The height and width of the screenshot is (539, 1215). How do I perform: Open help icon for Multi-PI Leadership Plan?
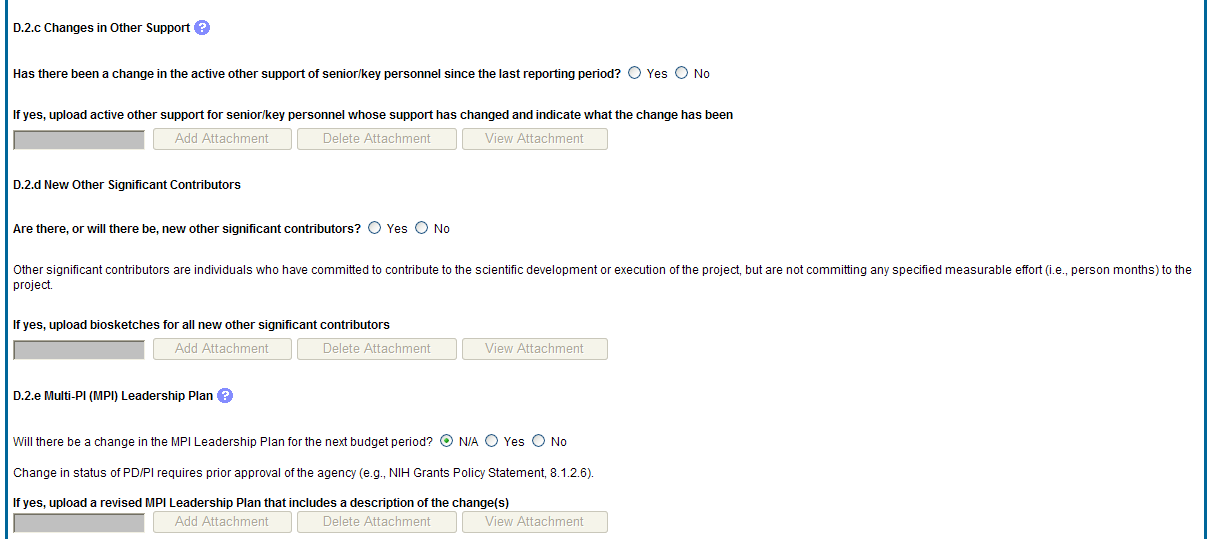pyautogui.click(x=225, y=396)
